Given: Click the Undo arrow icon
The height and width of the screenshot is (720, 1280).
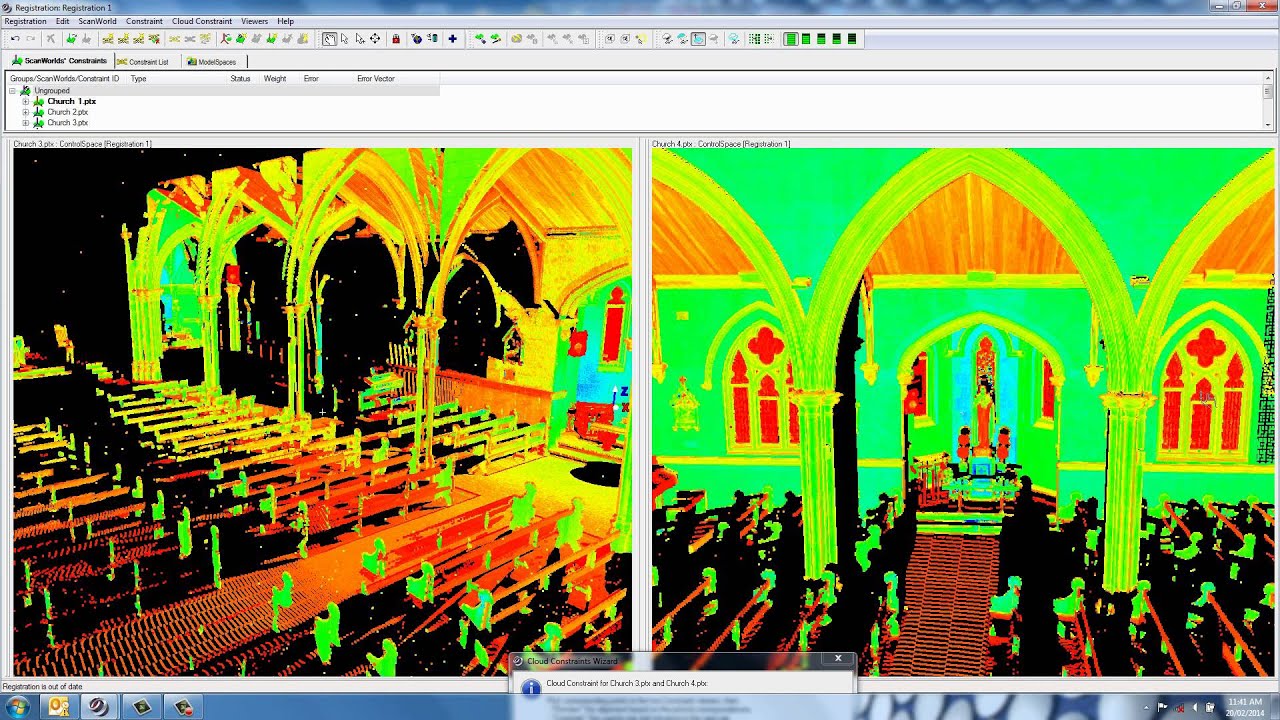Looking at the screenshot, I should (15, 39).
